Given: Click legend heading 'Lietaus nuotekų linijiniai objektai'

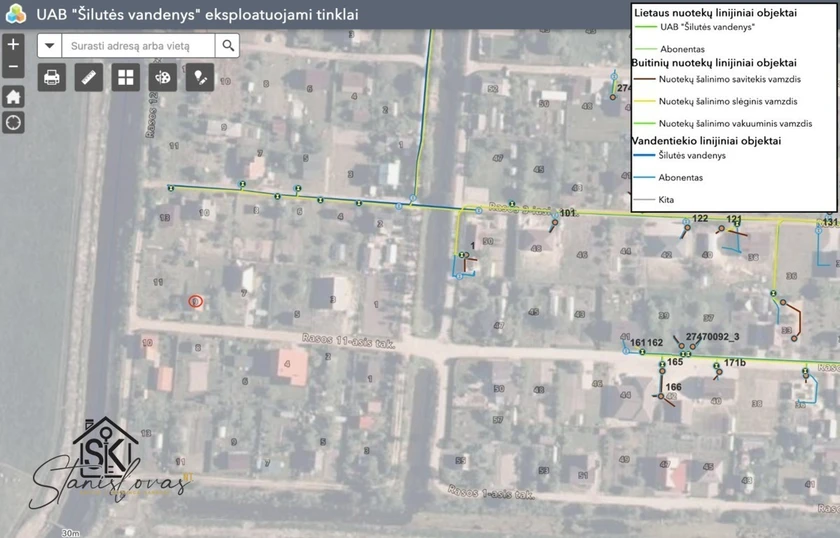Looking at the screenshot, I should click(x=715, y=13).
